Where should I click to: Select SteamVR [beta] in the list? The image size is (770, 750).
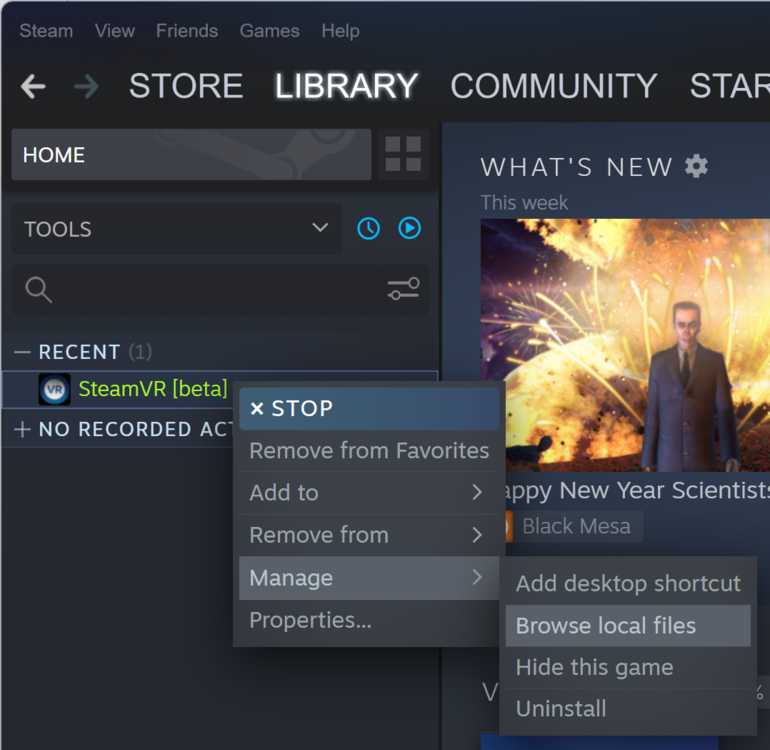pos(153,389)
